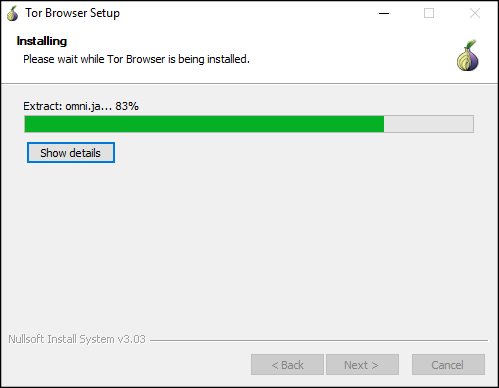Click the green filled portion of progress bar
Screen dimensions: 499x388
[x=204, y=124]
